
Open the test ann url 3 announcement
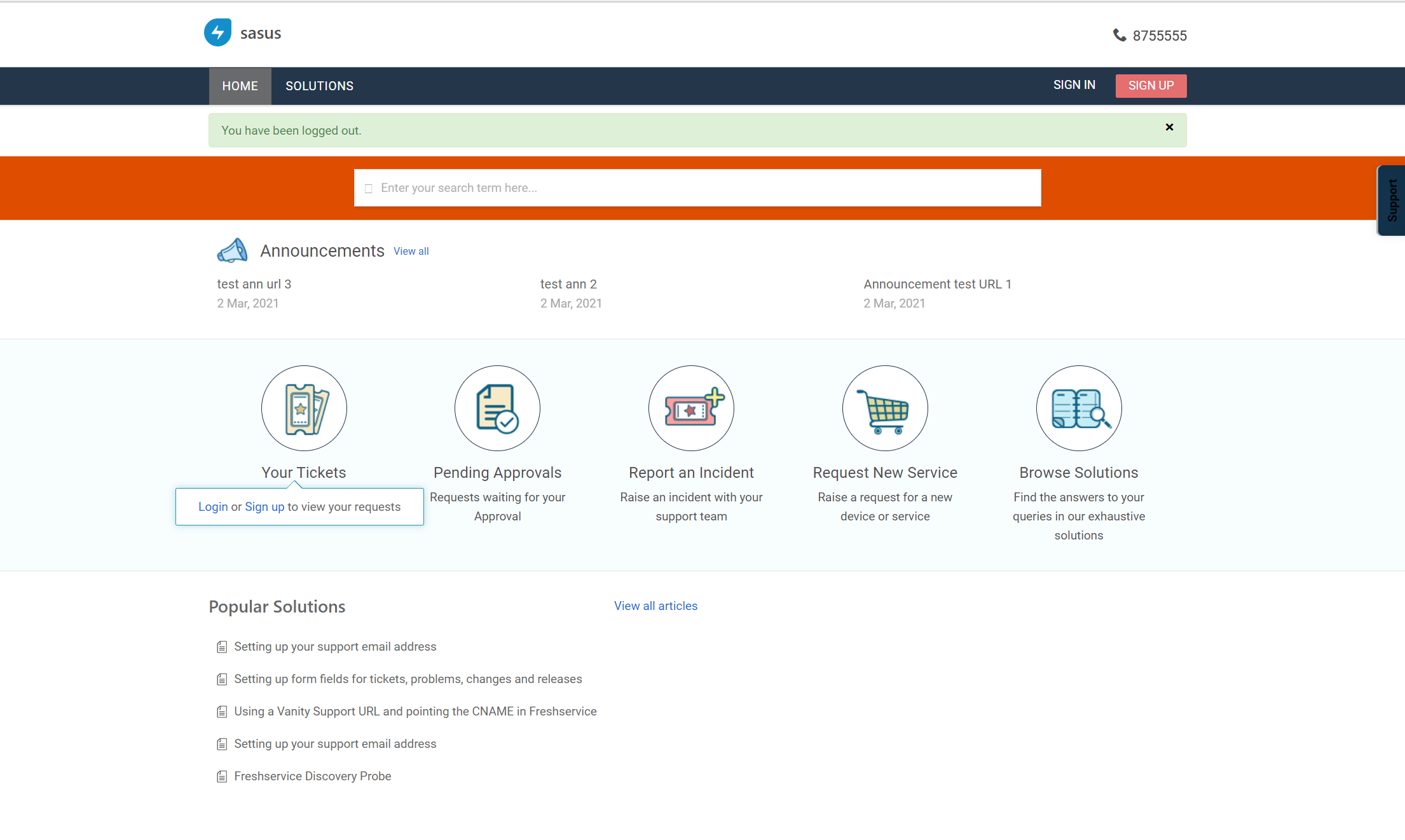click(254, 284)
